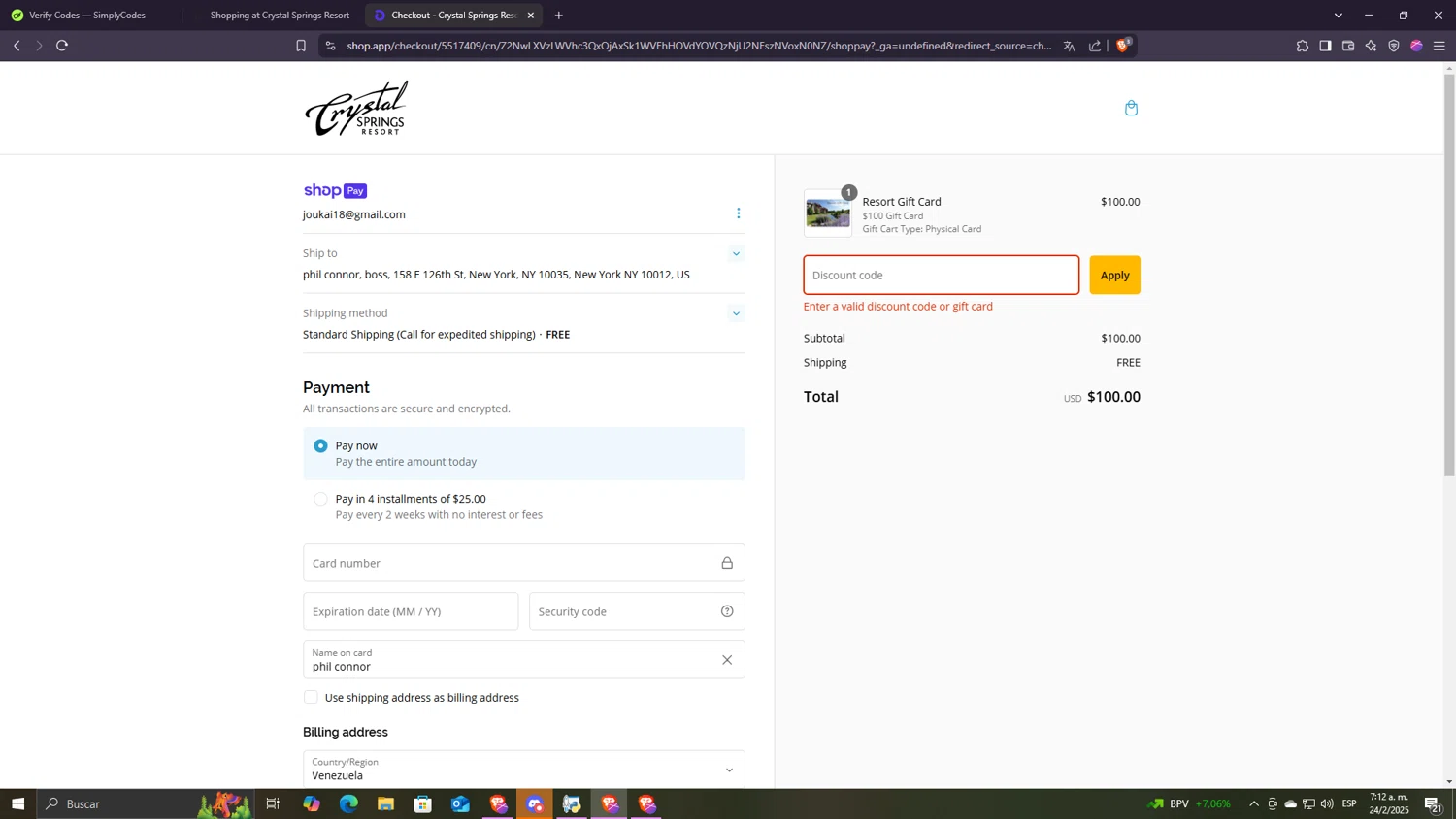Open the Leo AI sparkle icon
Viewport: 1456px width, 819px height.
tap(1371, 46)
